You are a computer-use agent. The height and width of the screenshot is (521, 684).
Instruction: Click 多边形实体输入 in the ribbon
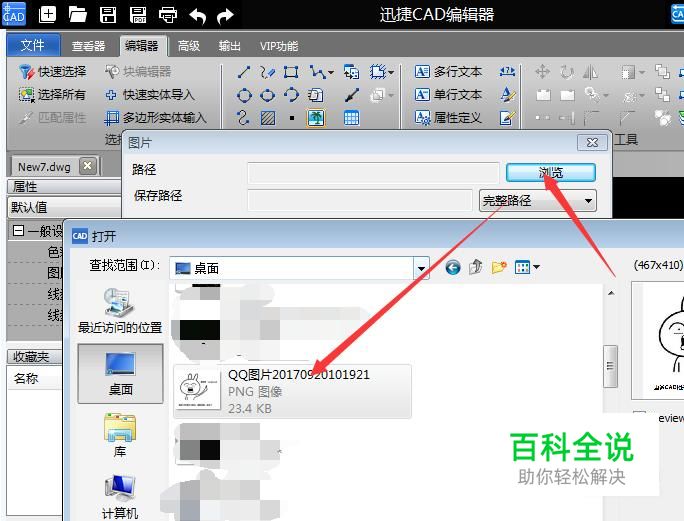coord(155,118)
